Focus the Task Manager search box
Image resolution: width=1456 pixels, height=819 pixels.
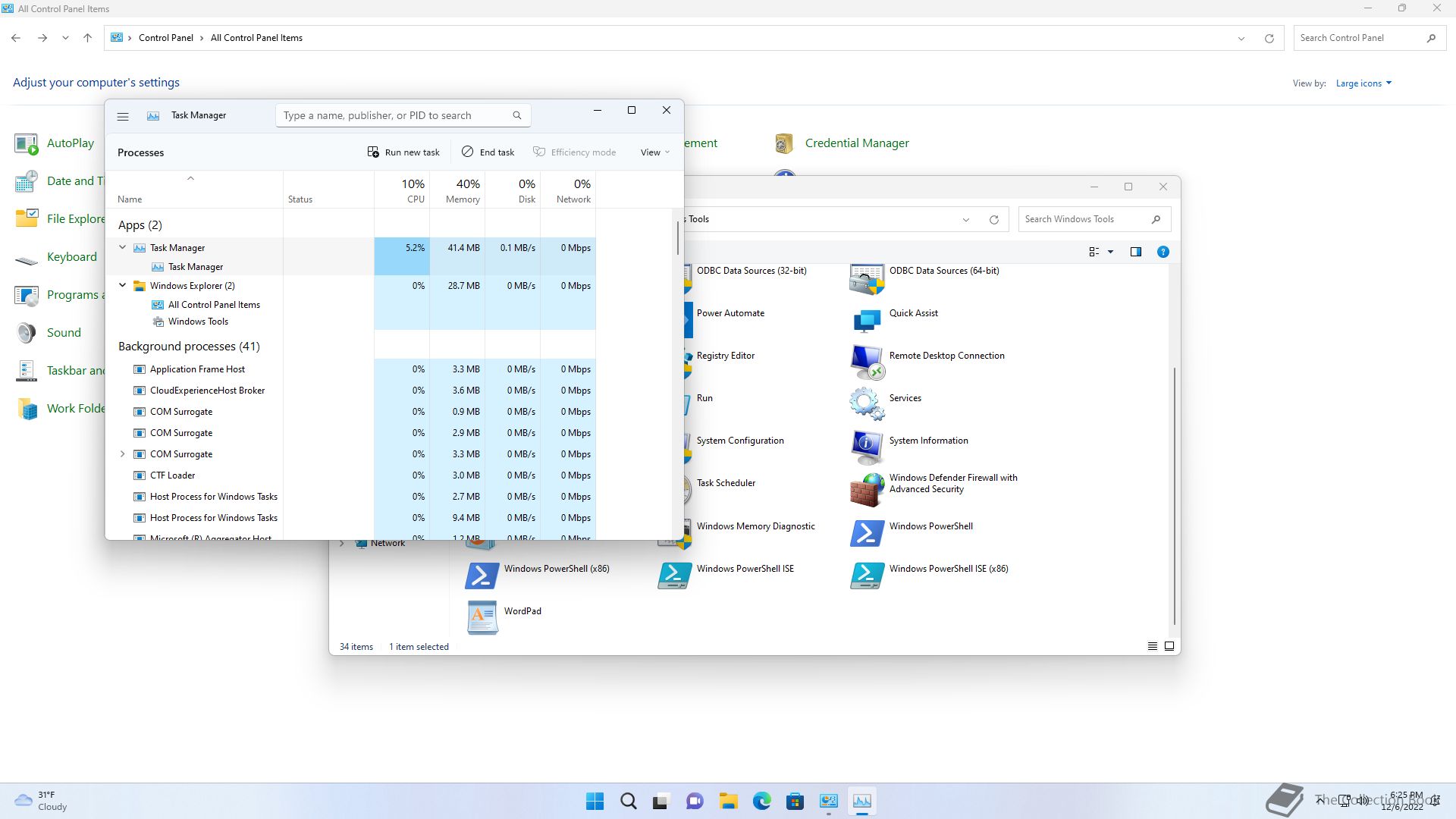click(x=403, y=115)
